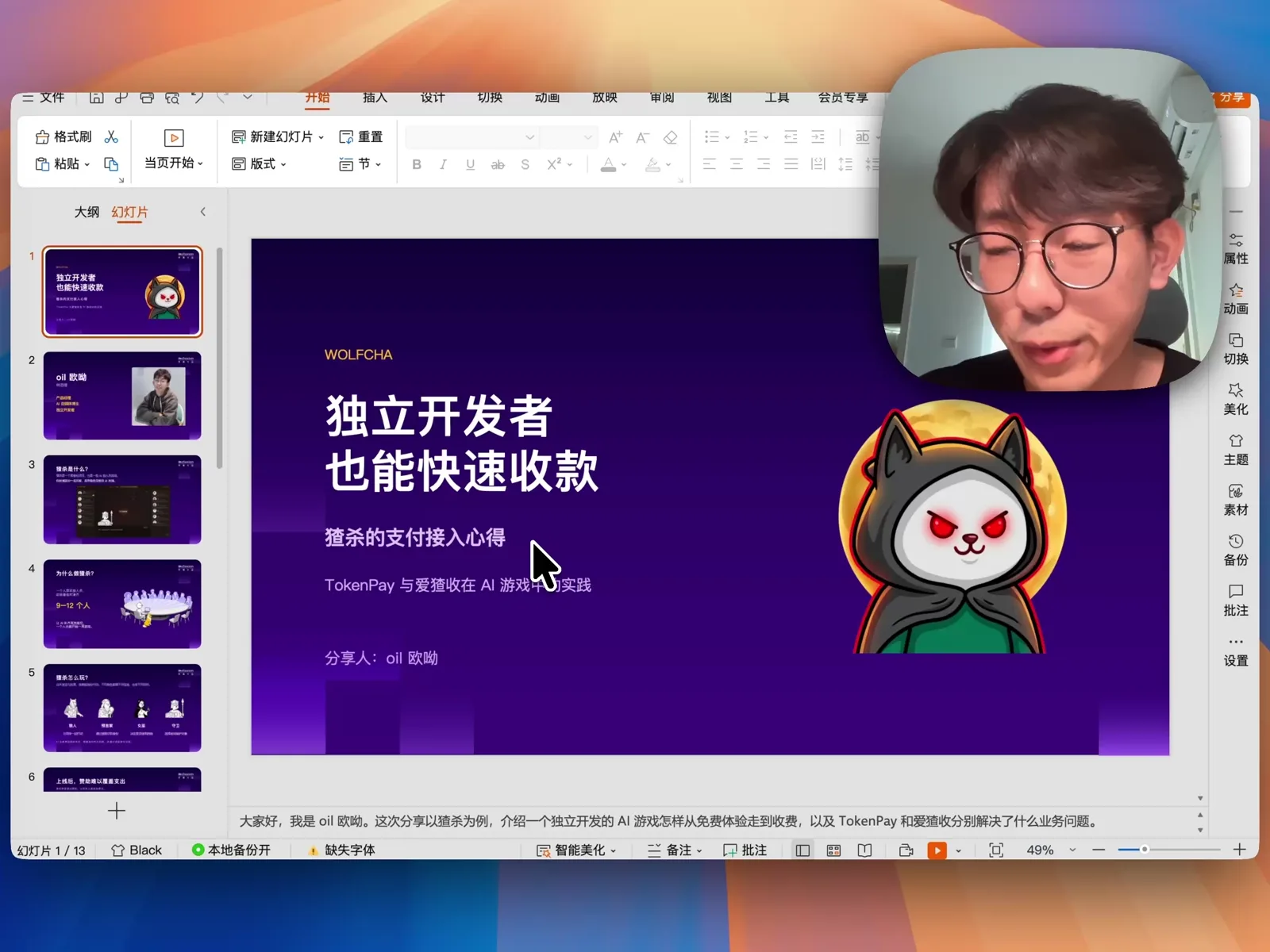Click the orange Play Slideshow icon in status bar

(x=937, y=850)
